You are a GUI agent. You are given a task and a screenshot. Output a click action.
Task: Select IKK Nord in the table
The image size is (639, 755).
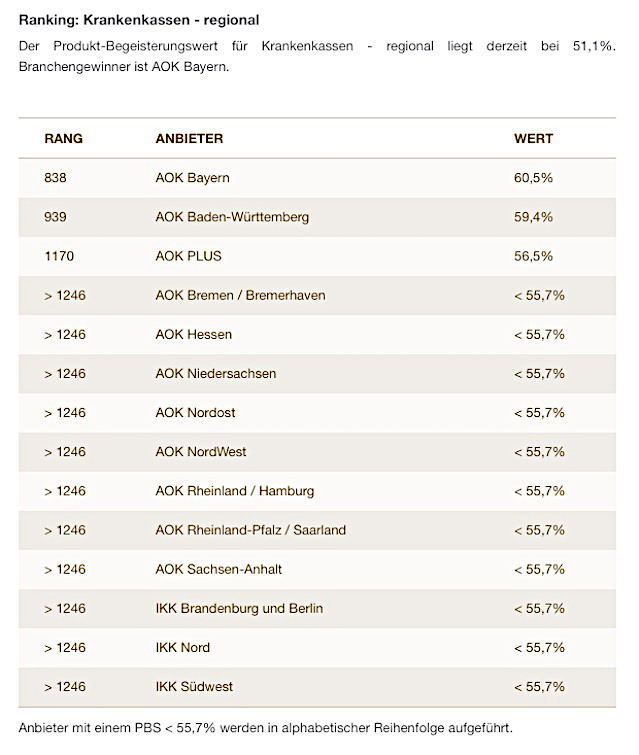[x=182, y=647]
